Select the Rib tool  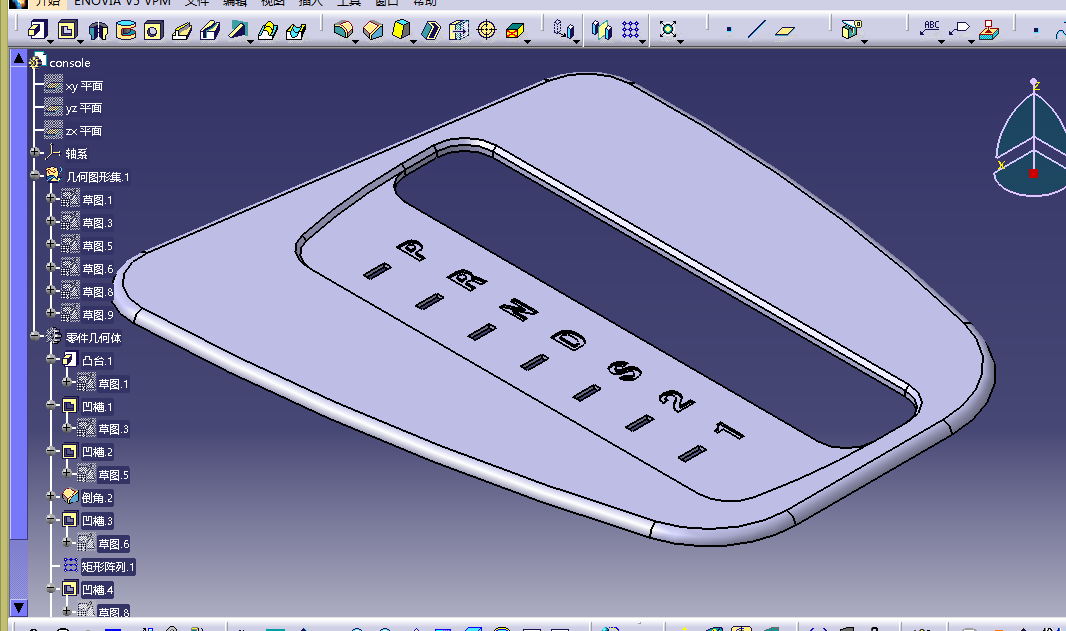coord(182,30)
